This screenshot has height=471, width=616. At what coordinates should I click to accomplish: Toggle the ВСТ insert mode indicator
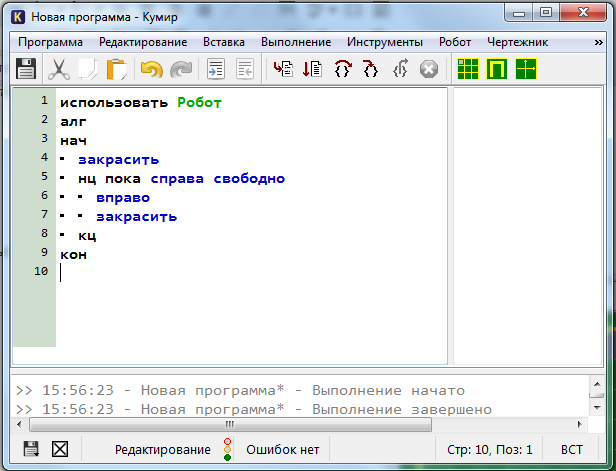pyautogui.click(x=572, y=449)
